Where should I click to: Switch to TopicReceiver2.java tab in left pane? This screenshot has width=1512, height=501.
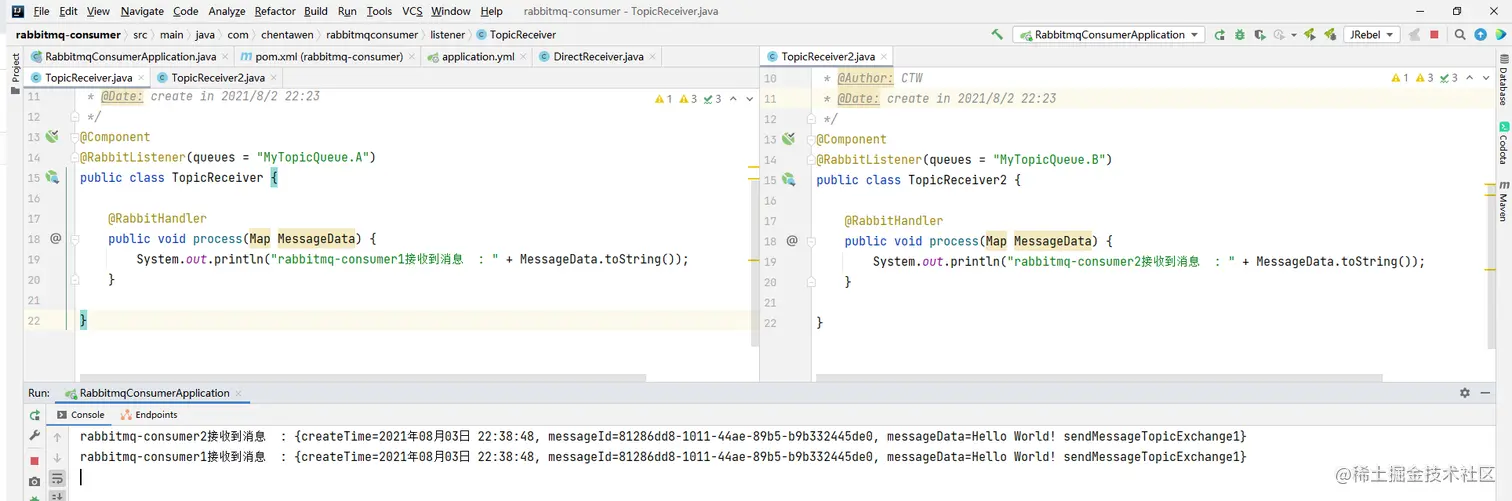pyautogui.click(x=218, y=77)
